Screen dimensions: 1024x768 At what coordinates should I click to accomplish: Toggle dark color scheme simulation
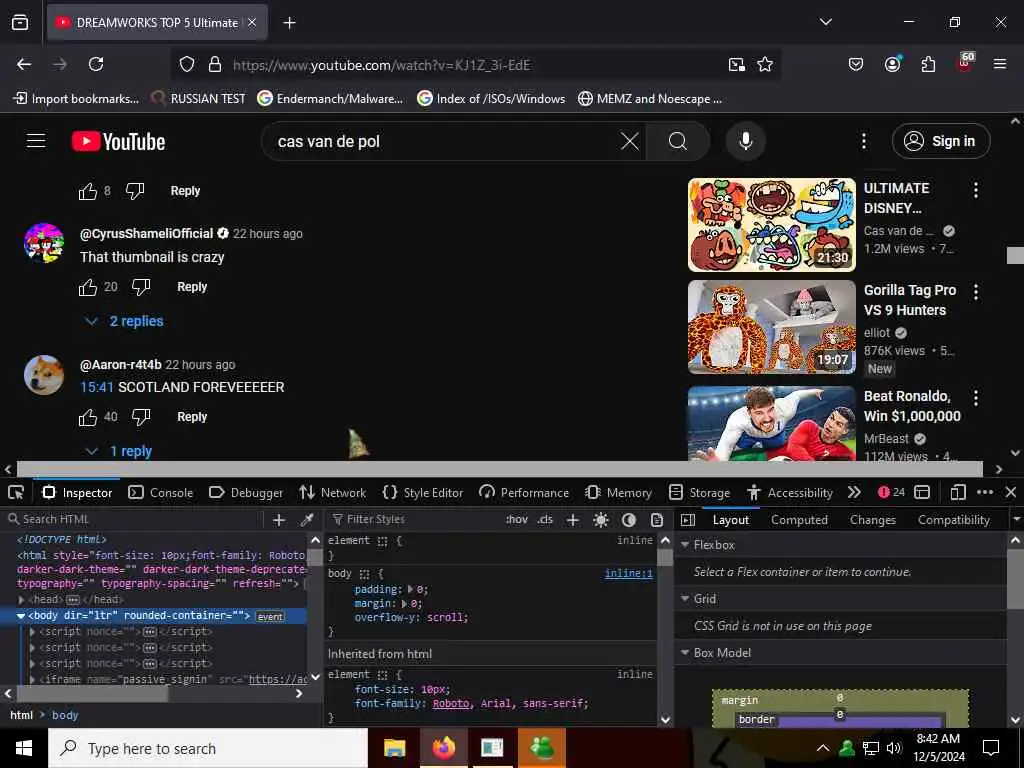pyautogui.click(x=629, y=520)
